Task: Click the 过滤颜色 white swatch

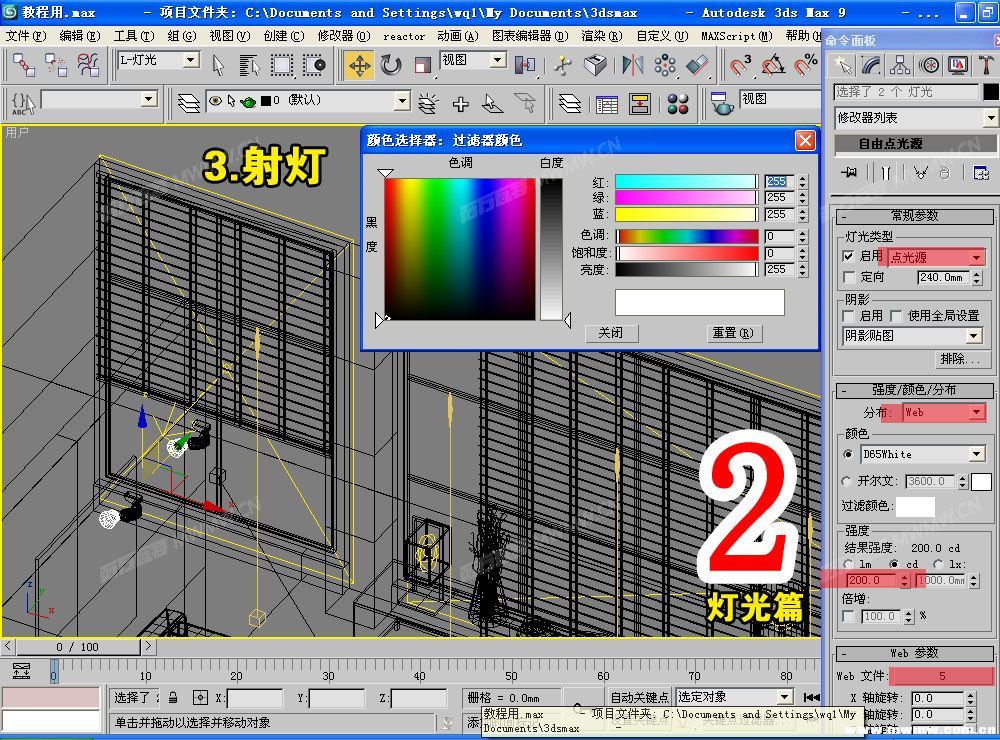Action: 915,506
